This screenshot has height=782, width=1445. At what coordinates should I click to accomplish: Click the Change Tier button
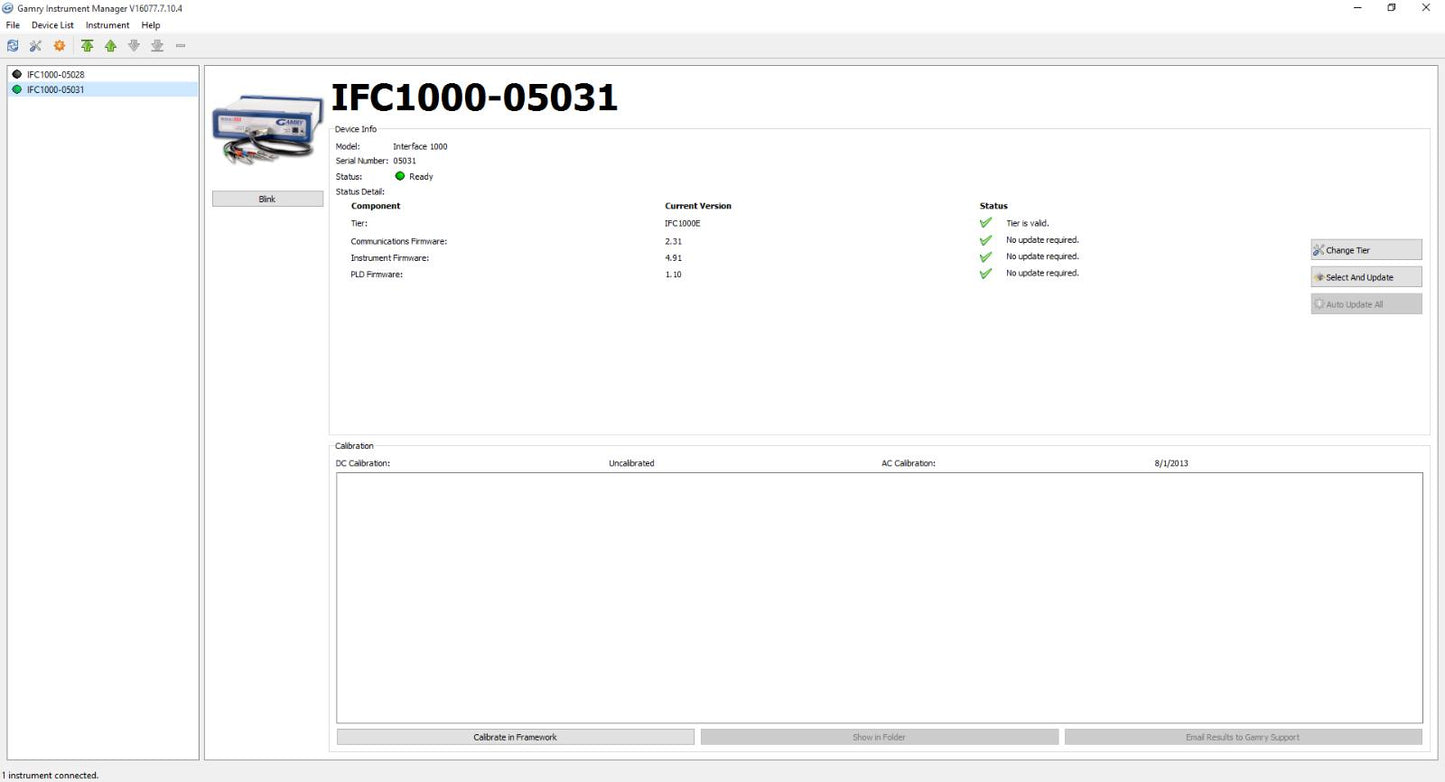pos(1366,250)
